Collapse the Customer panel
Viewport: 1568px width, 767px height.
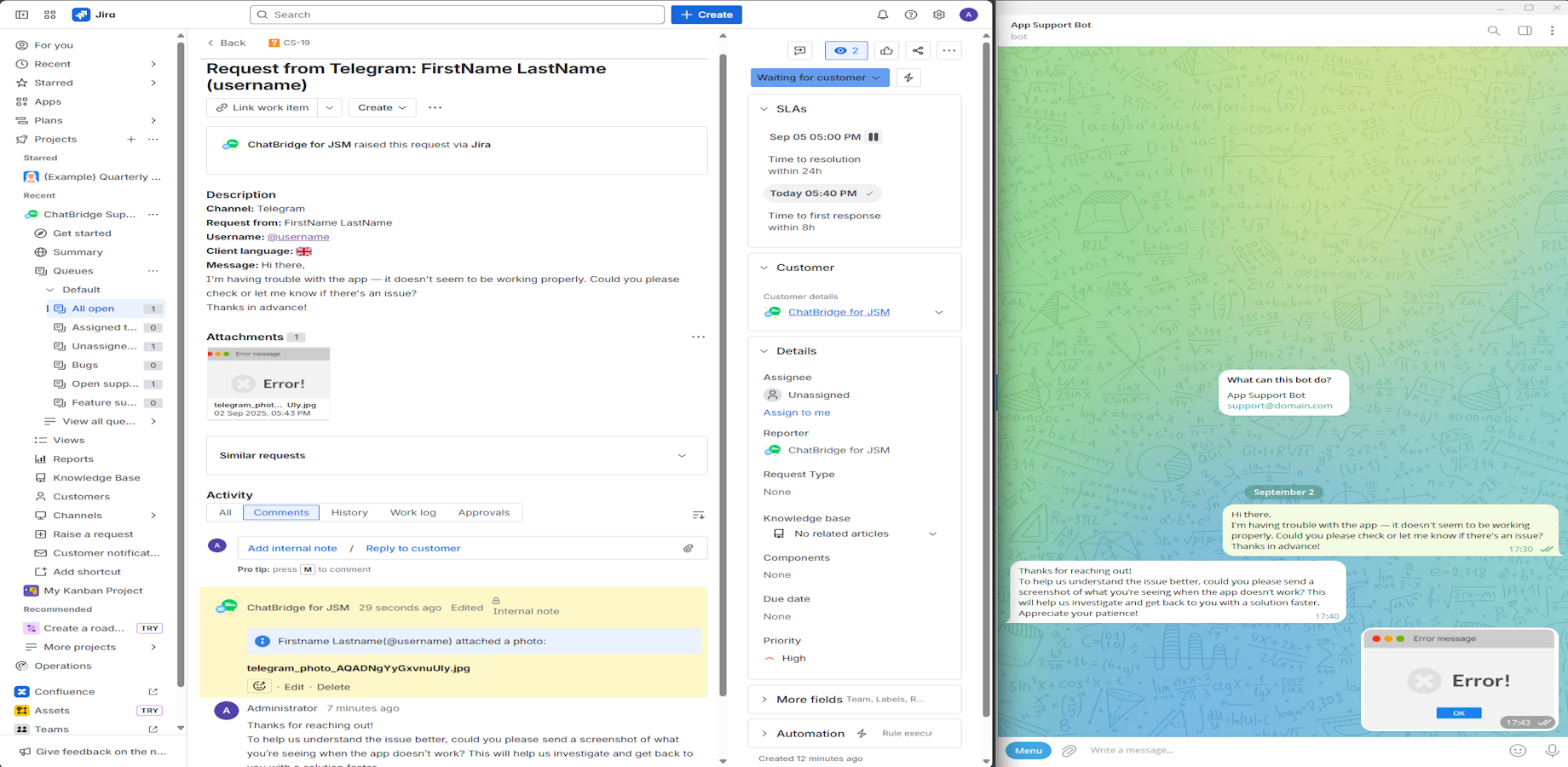click(x=764, y=268)
